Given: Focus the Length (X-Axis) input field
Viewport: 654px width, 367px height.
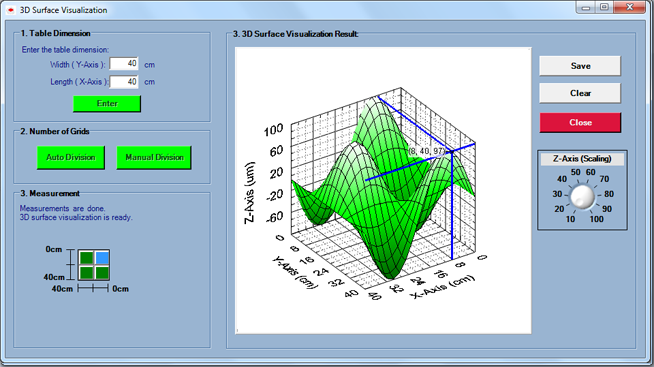Looking at the screenshot, I should coord(124,82).
